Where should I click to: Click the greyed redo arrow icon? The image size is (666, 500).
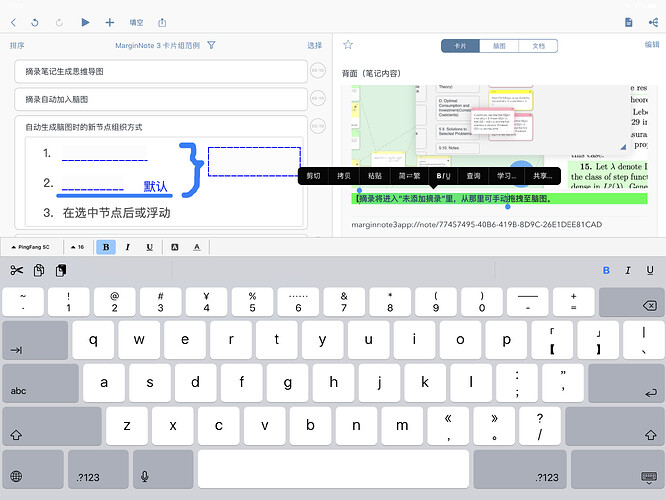(59, 23)
